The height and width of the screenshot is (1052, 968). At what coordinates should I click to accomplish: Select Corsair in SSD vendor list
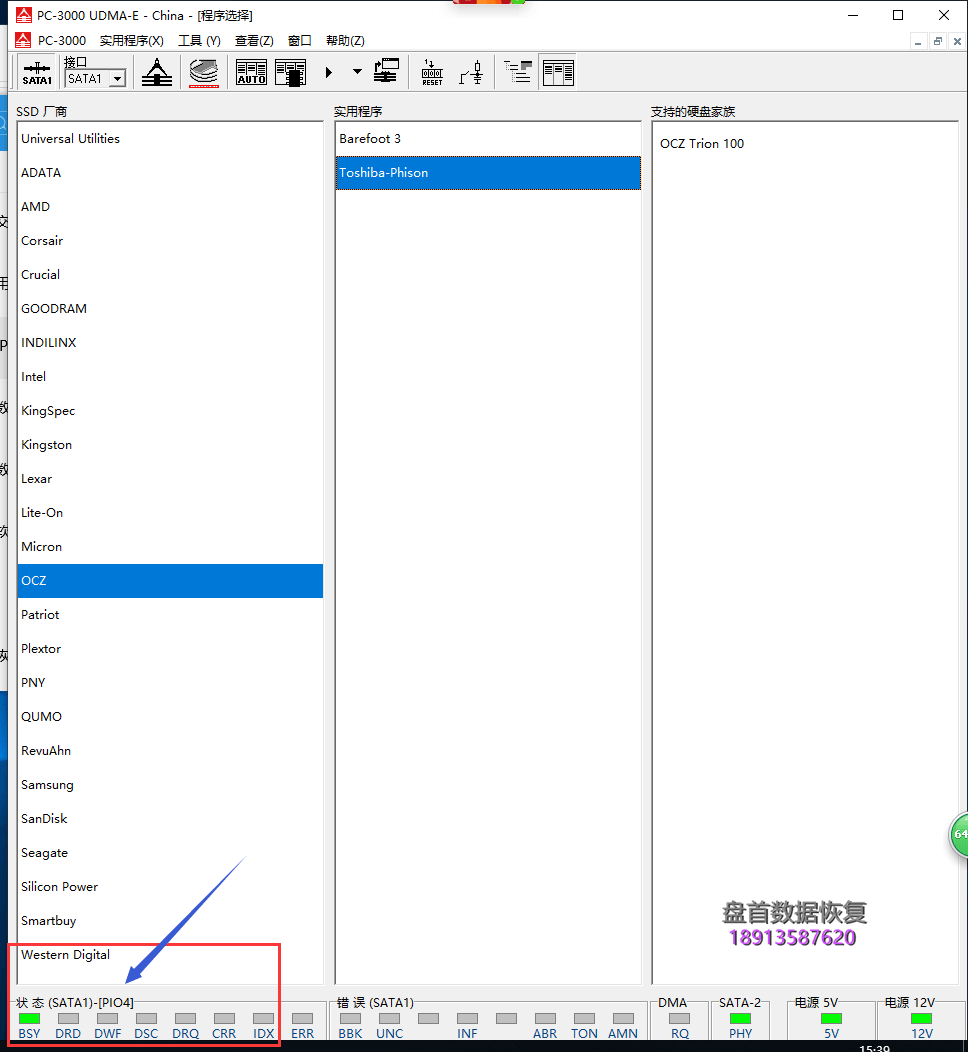170,241
